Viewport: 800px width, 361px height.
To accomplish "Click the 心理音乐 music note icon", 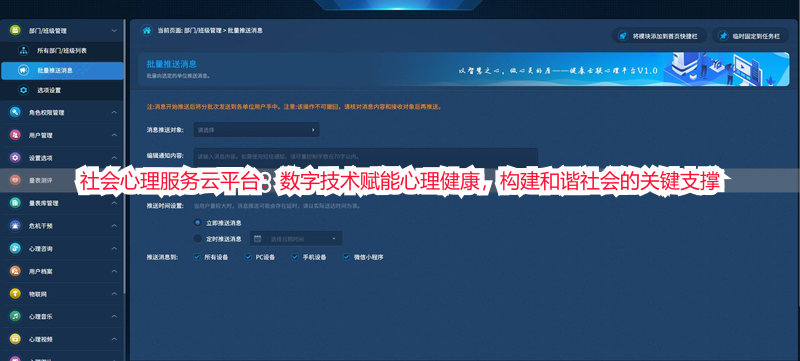I will pyautogui.click(x=15, y=316).
